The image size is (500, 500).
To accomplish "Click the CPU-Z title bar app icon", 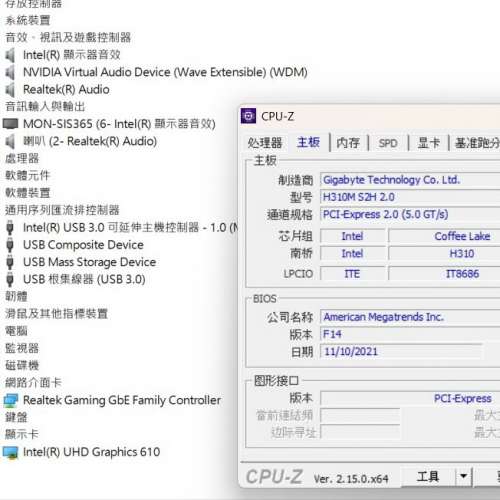I will pyautogui.click(x=248, y=116).
